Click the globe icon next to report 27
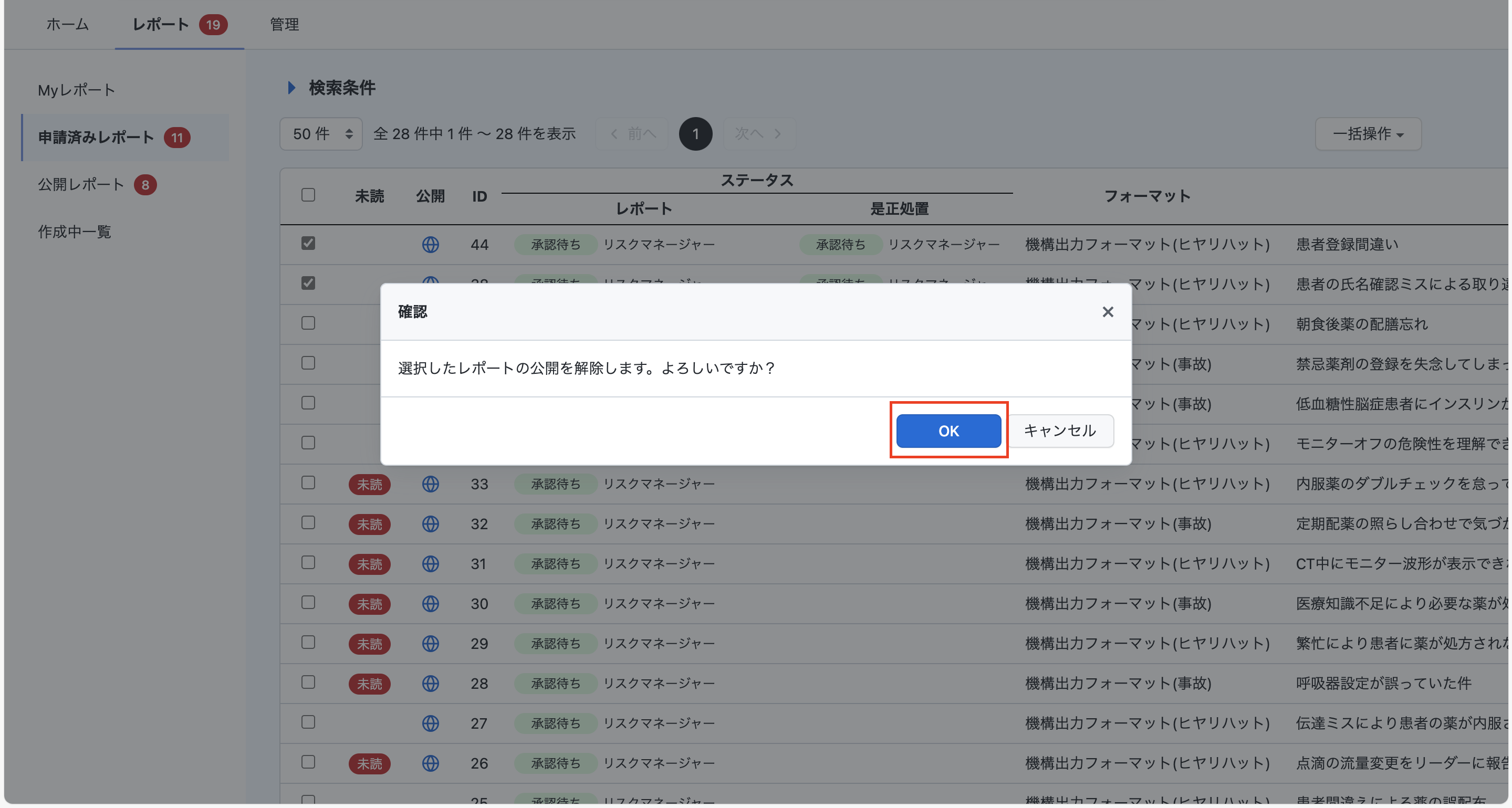The height and width of the screenshot is (808, 1512). pyautogui.click(x=431, y=723)
